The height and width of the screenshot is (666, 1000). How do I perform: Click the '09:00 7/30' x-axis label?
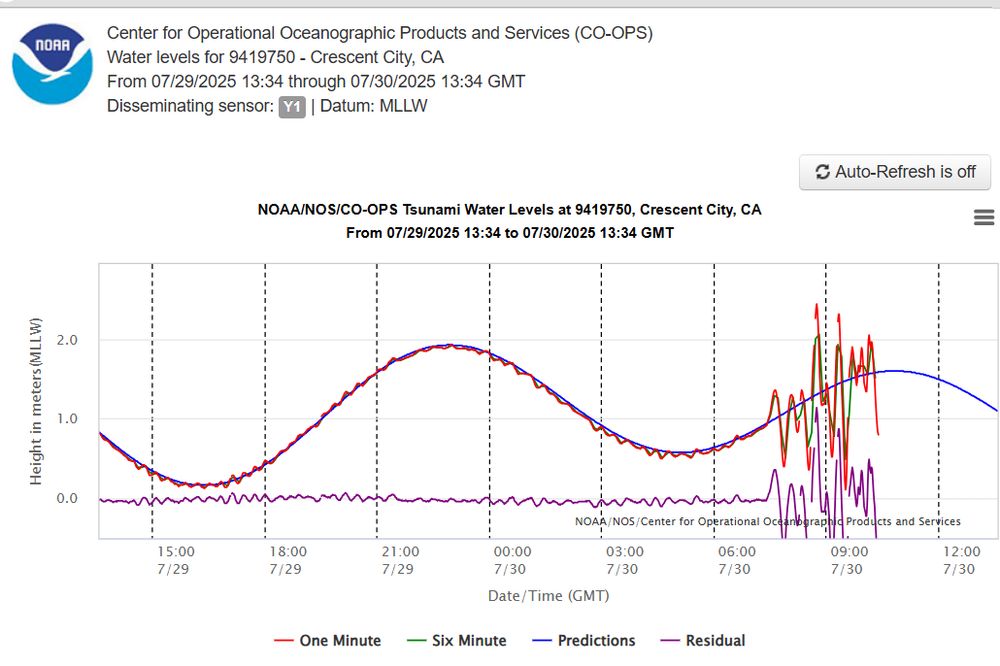click(x=849, y=560)
